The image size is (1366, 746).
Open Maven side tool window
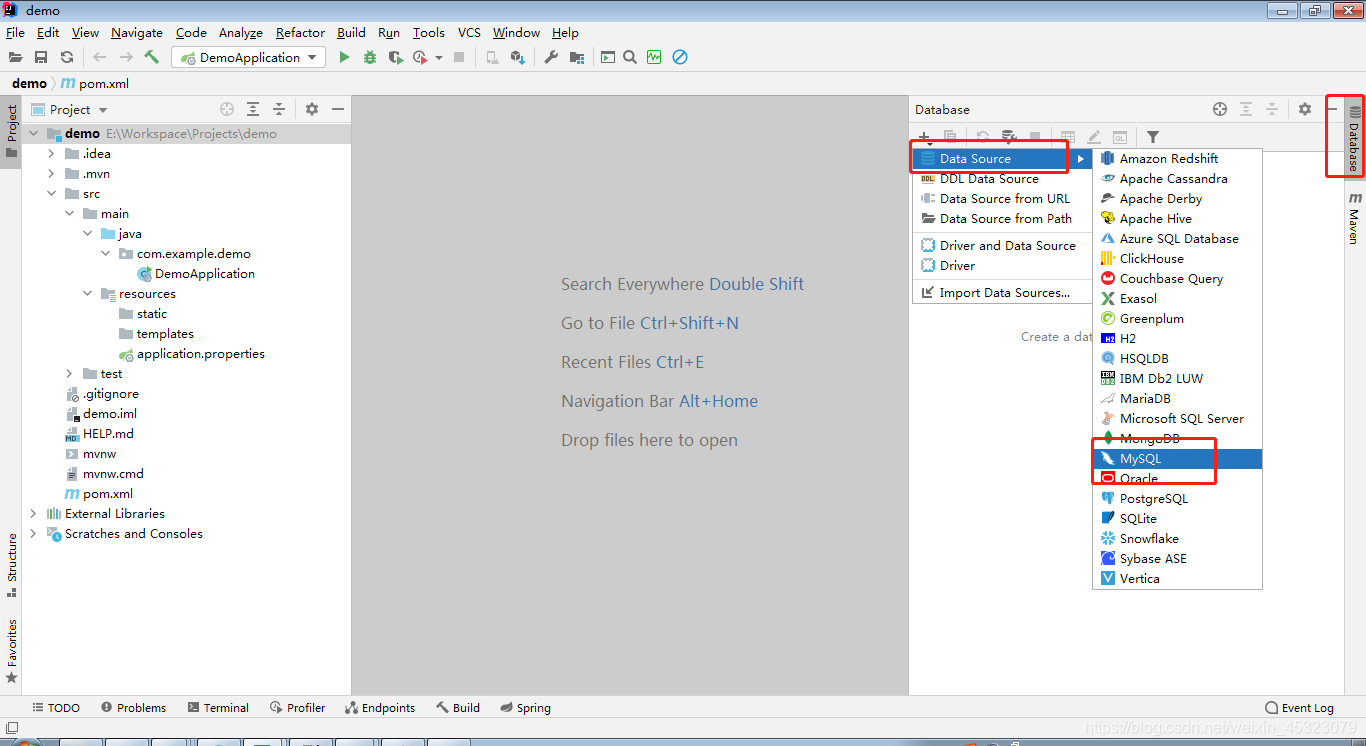point(1354,219)
